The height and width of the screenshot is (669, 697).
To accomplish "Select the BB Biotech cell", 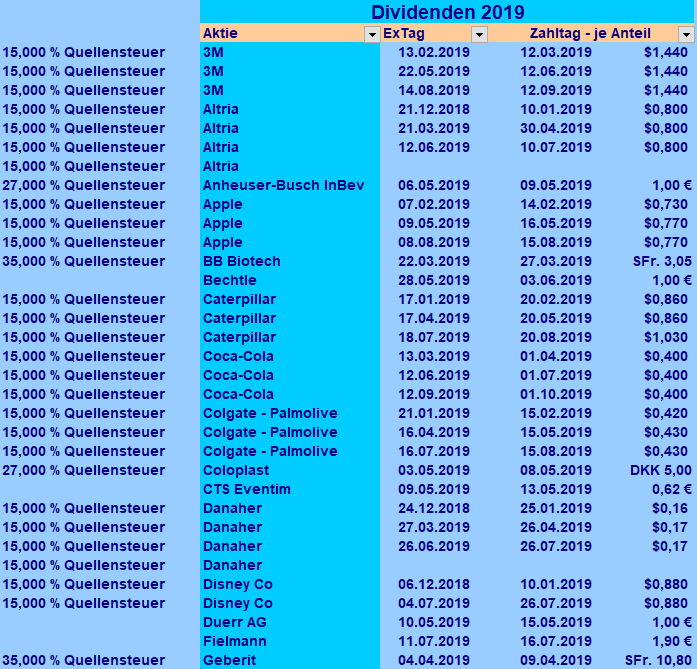I will click(290, 261).
